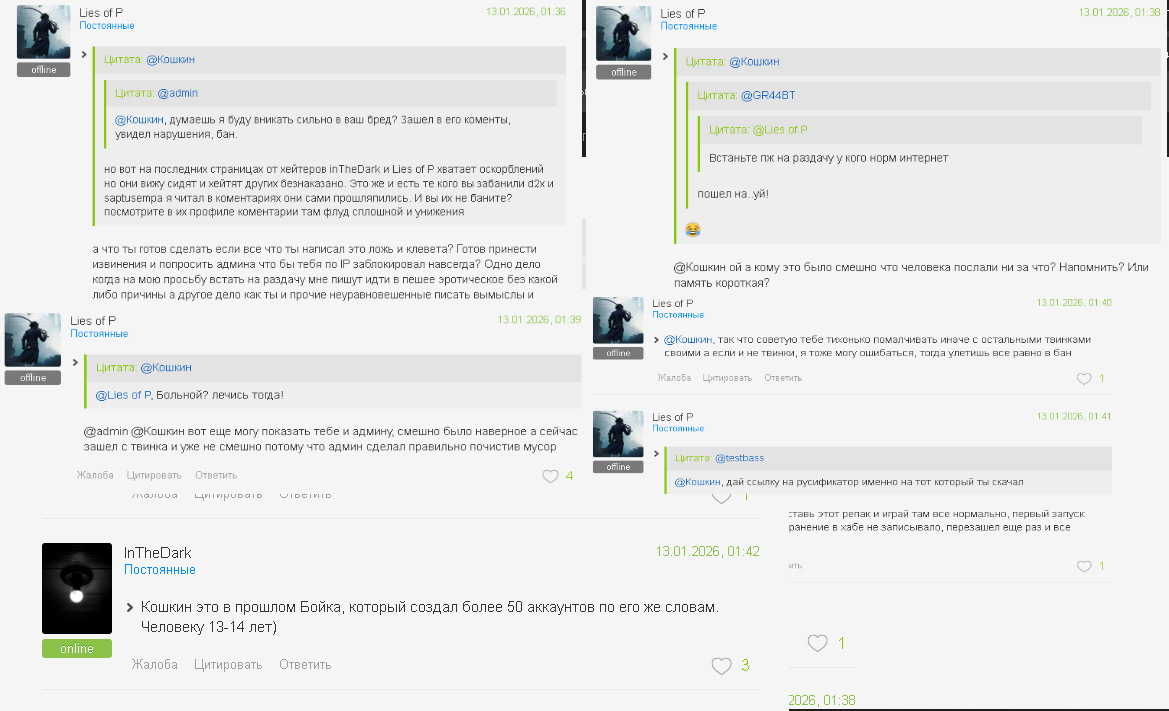Click Ответить under the 01:39 comment

216,475
